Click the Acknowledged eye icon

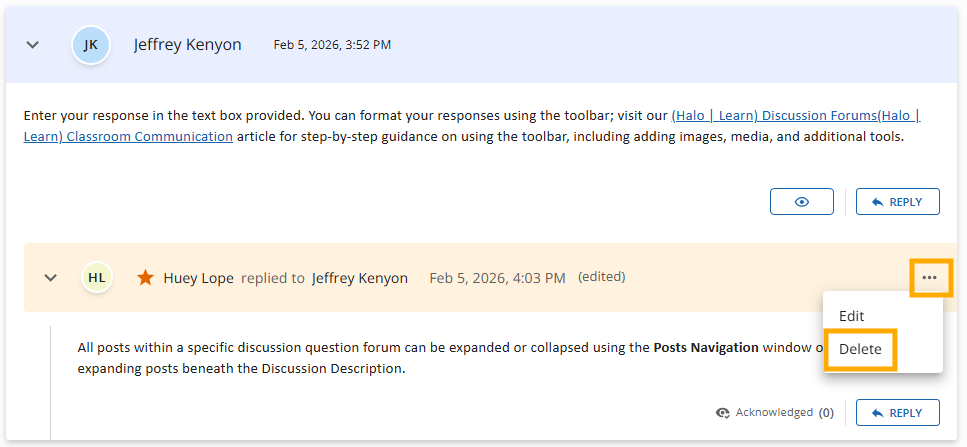[723, 412]
